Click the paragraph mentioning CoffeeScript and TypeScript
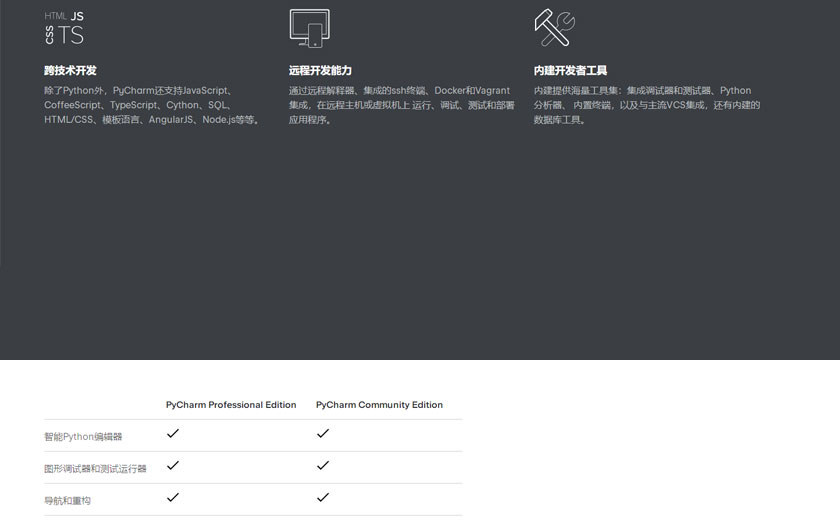This screenshot has width=840, height=521. point(153,105)
